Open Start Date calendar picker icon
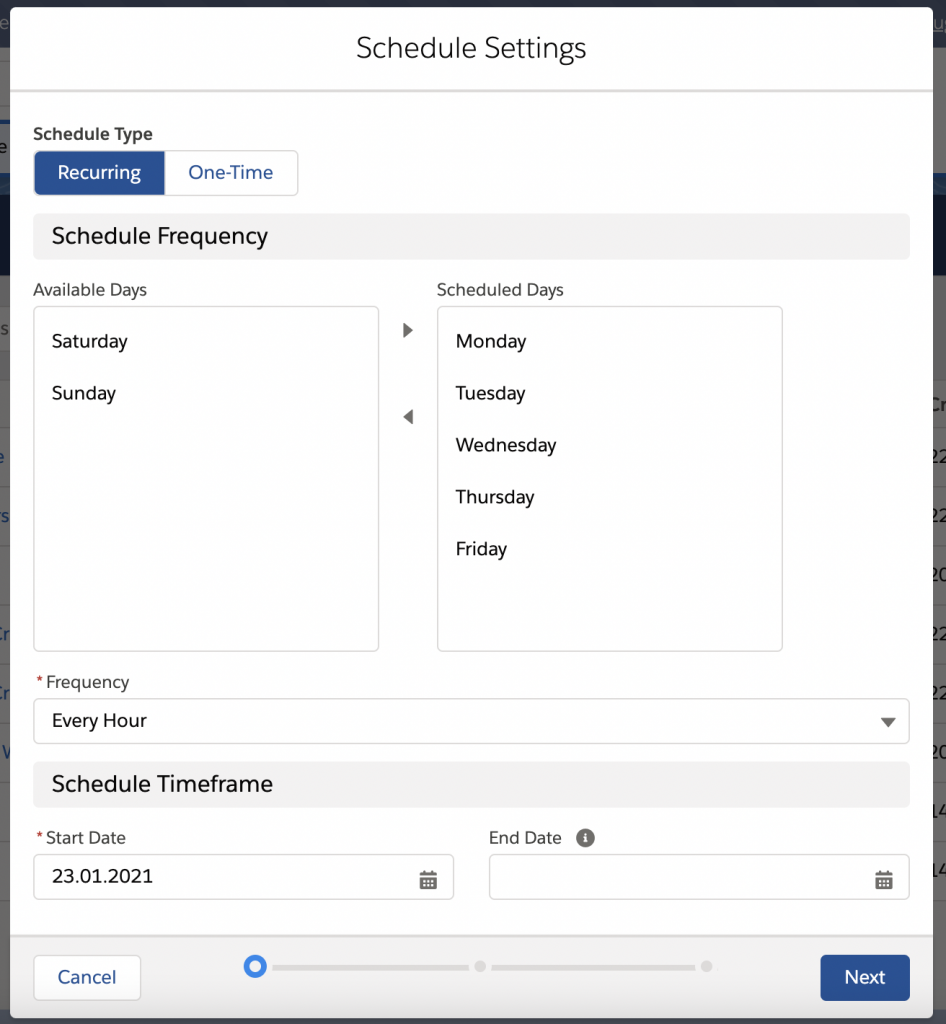946x1024 pixels. point(428,880)
